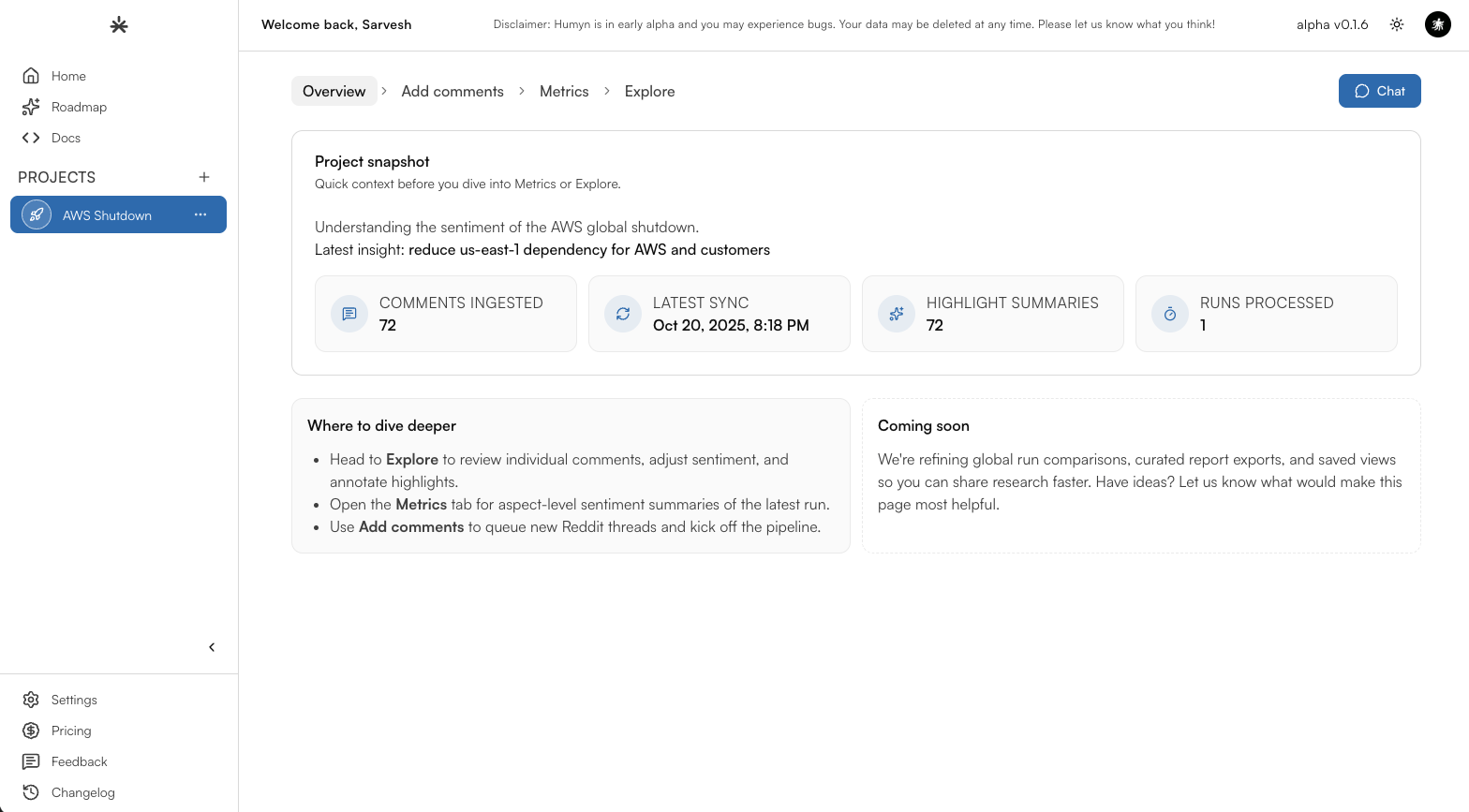This screenshot has width=1469, height=812.
Task: Add a new project with plus icon
Action: [204, 177]
